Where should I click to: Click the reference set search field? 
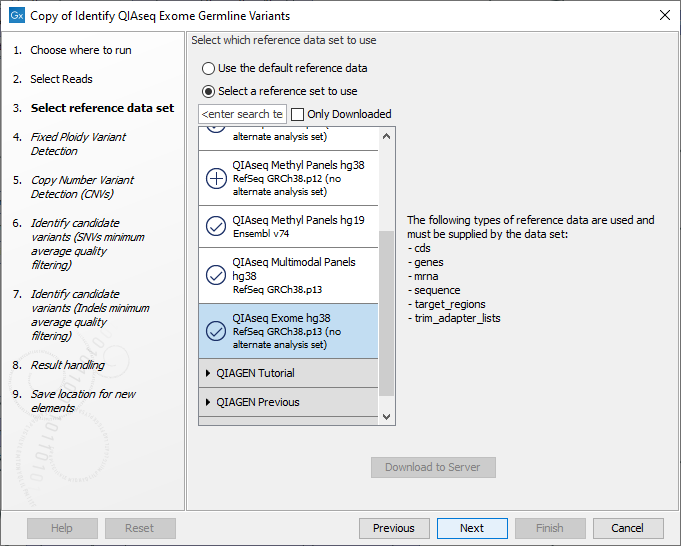(242, 115)
